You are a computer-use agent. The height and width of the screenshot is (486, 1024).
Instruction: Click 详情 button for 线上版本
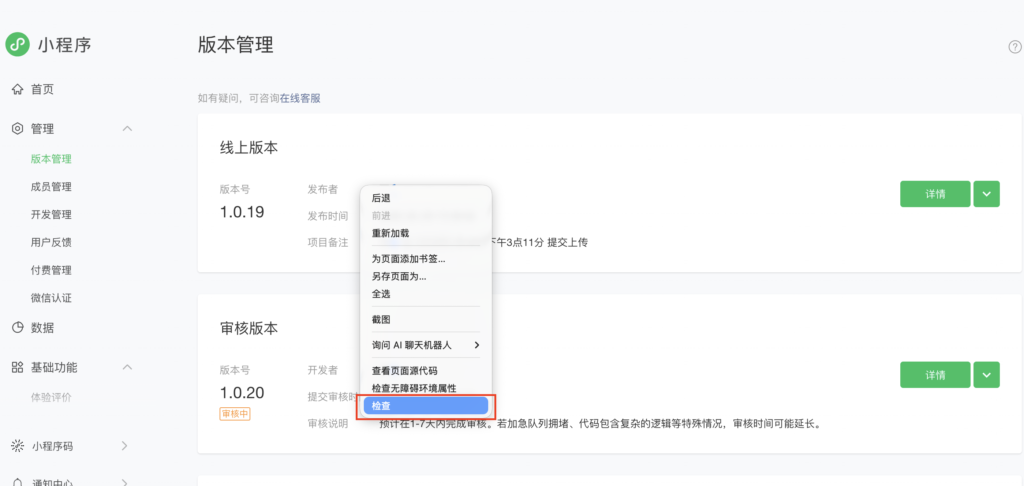click(x=935, y=194)
